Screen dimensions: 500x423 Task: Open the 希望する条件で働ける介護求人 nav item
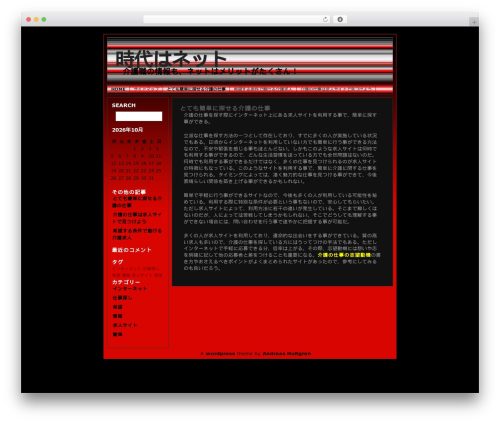tap(263, 89)
